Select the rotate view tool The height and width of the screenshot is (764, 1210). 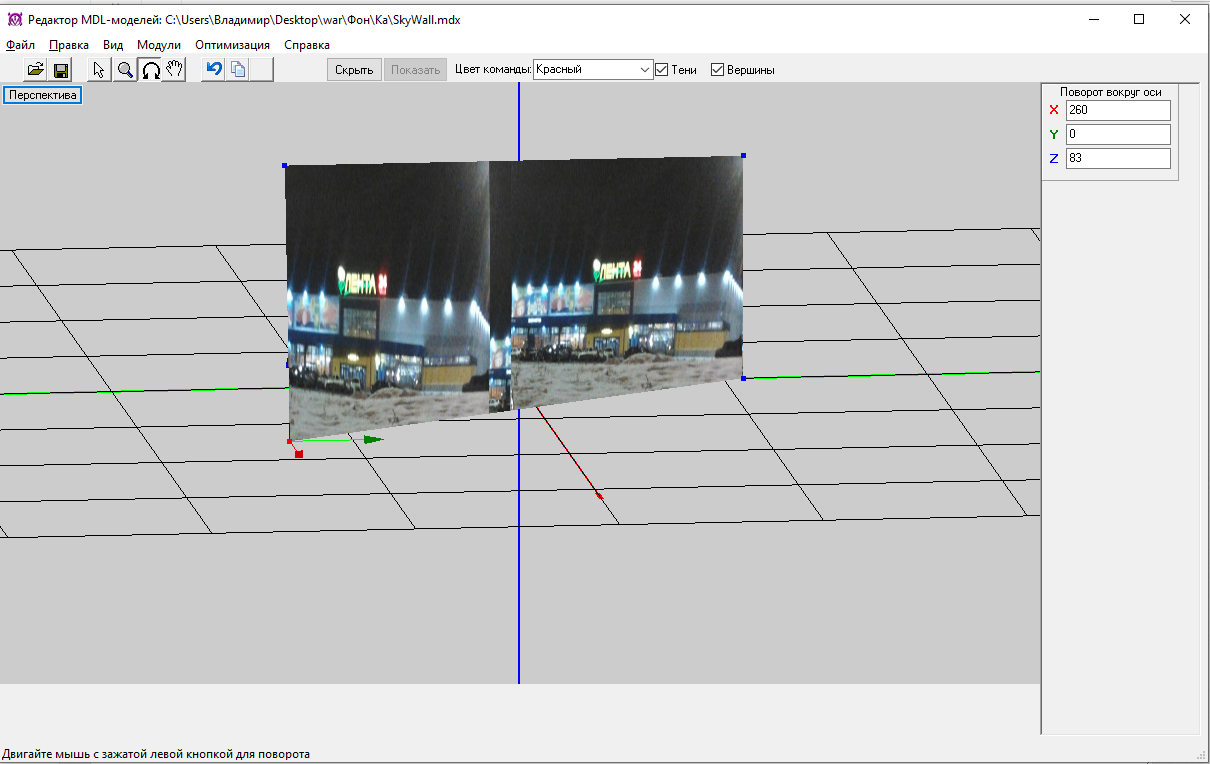point(150,70)
